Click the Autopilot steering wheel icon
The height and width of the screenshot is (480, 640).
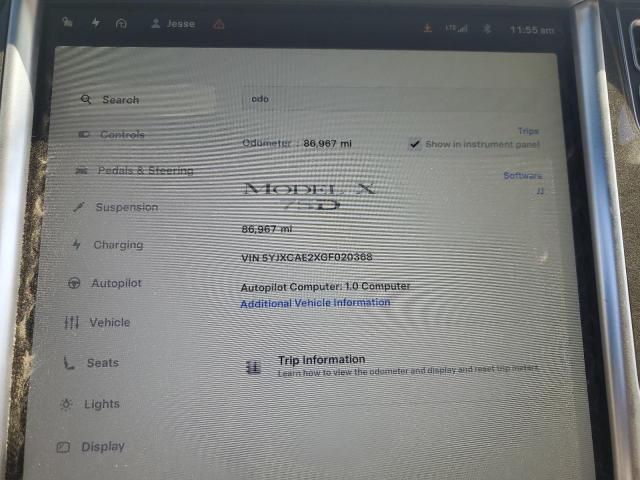tap(74, 283)
